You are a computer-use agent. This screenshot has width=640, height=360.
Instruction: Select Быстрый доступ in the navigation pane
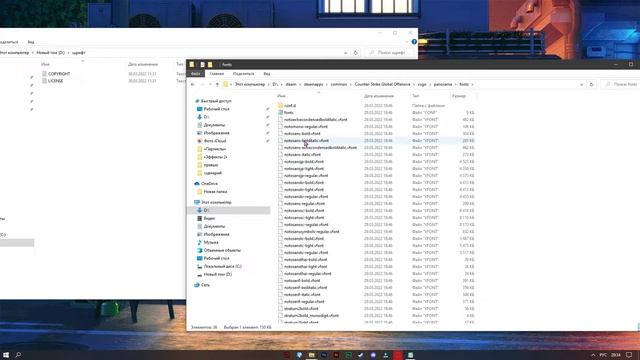tap(216, 101)
